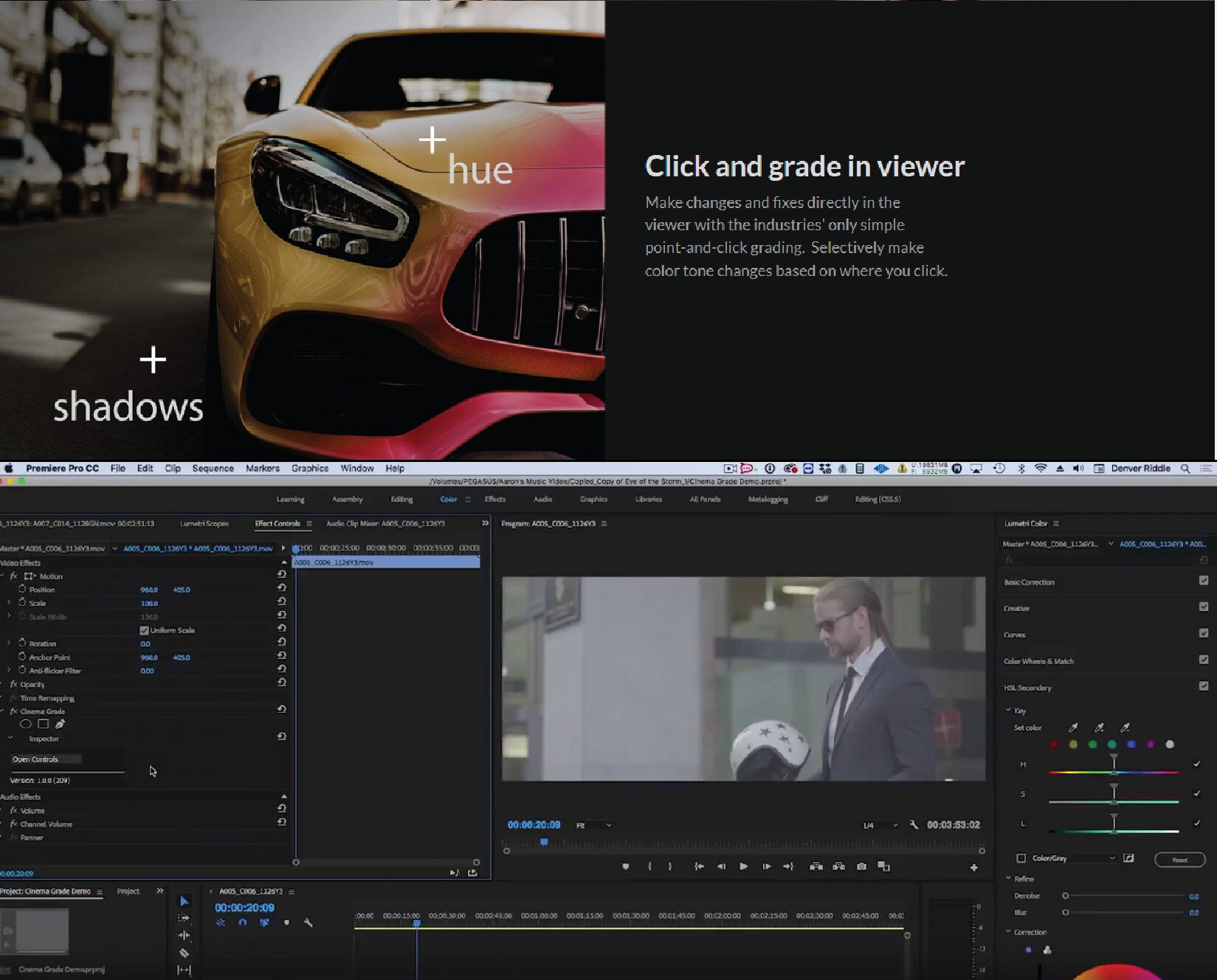Viewport: 1217px width, 980px height.
Task: Select the Set color eyedropper in HSL Secondary
Action: [1073, 728]
